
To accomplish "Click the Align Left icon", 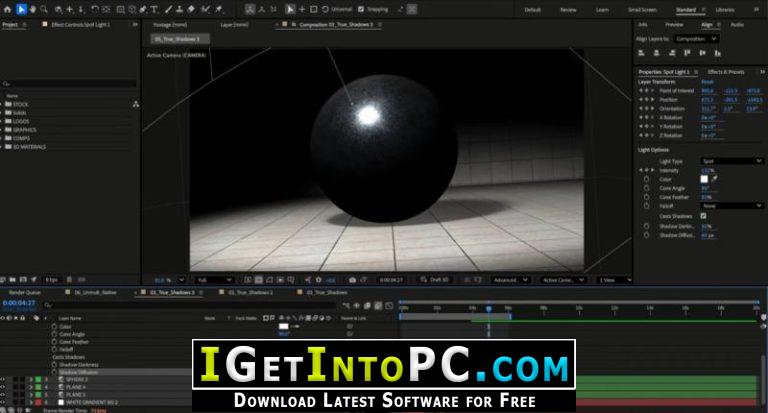I will [642, 53].
